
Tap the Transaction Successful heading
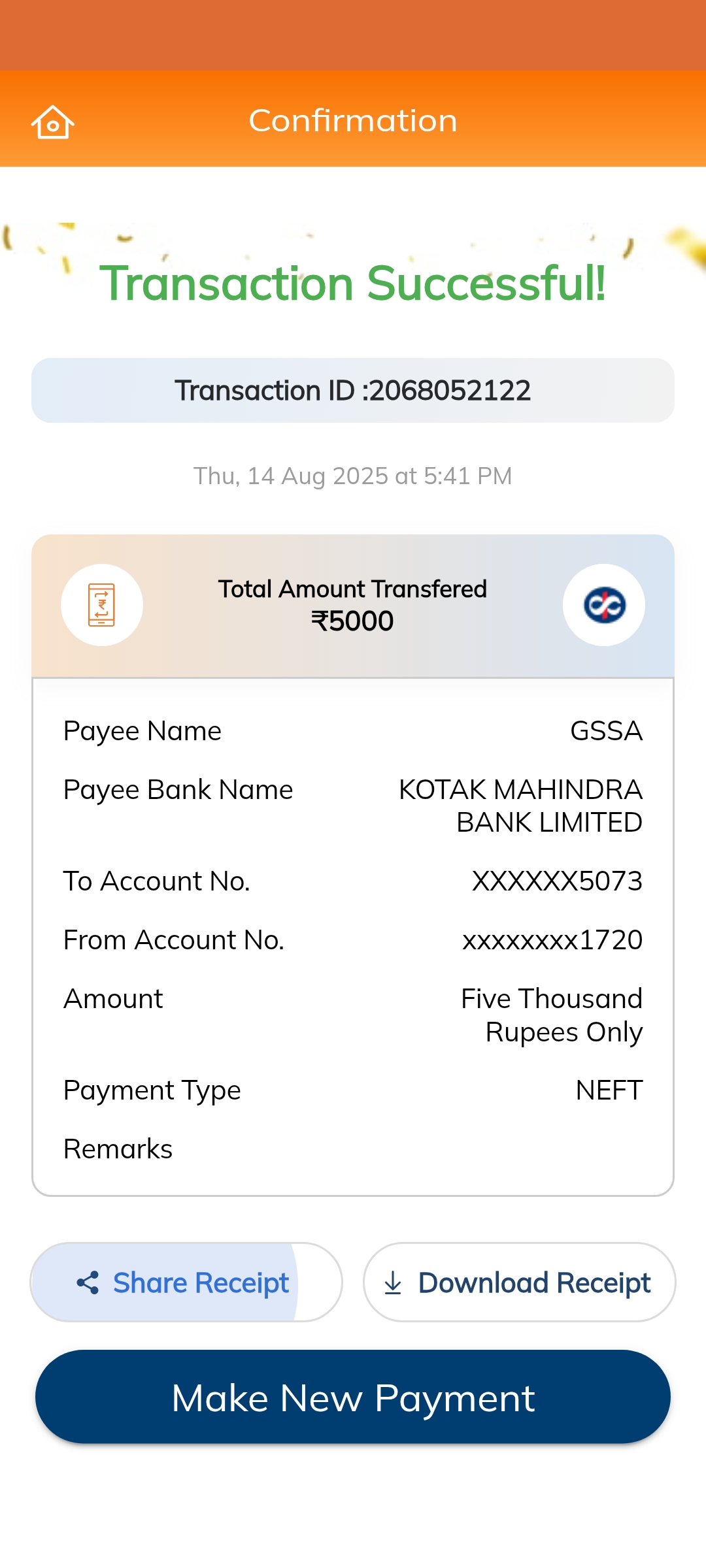pyautogui.click(x=353, y=284)
